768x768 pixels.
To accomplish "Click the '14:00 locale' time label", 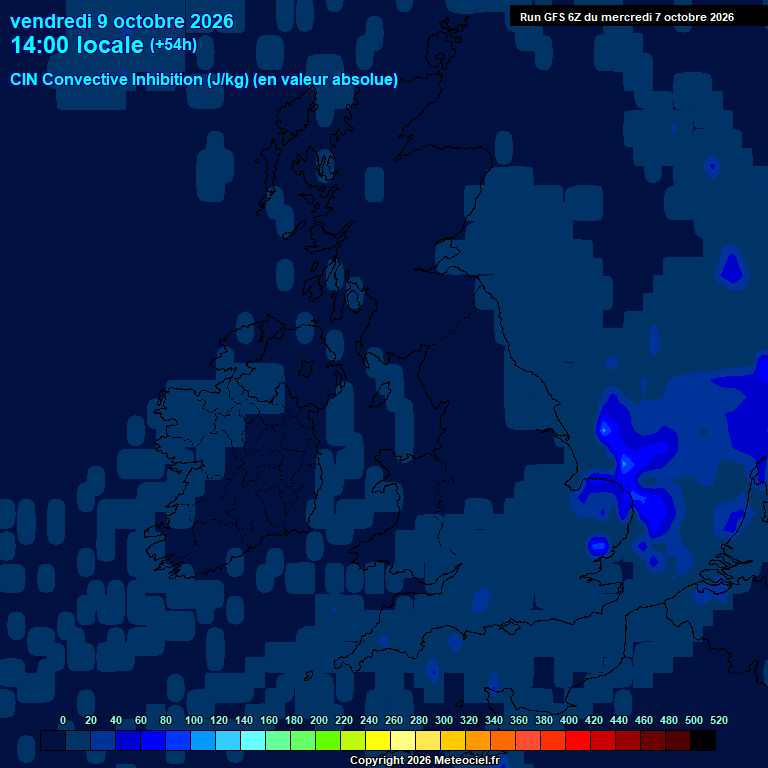I will coord(77,45).
